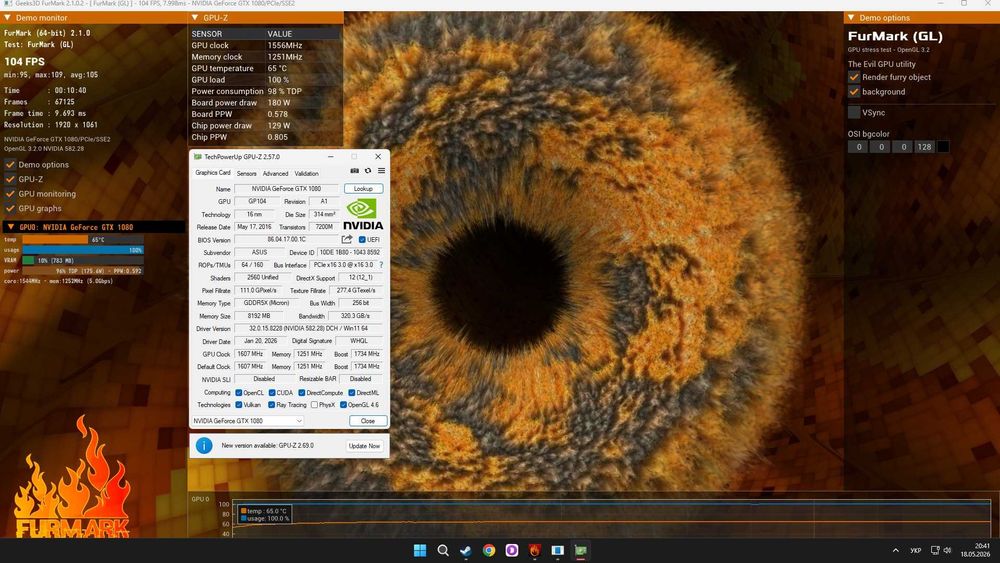The width and height of the screenshot is (1000, 563).
Task: Open the clock and date flyout
Action: coord(976,550)
